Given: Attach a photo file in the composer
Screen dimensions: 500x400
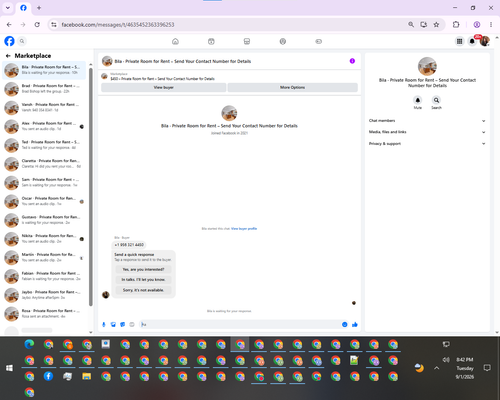Looking at the screenshot, I should pos(113,324).
